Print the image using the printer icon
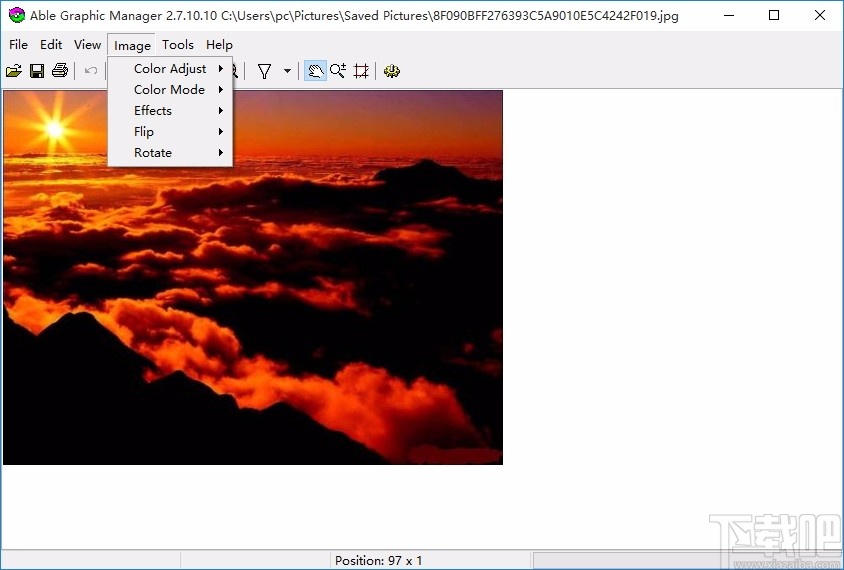Image resolution: width=844 pixels, height=570 pixels. 60,71
